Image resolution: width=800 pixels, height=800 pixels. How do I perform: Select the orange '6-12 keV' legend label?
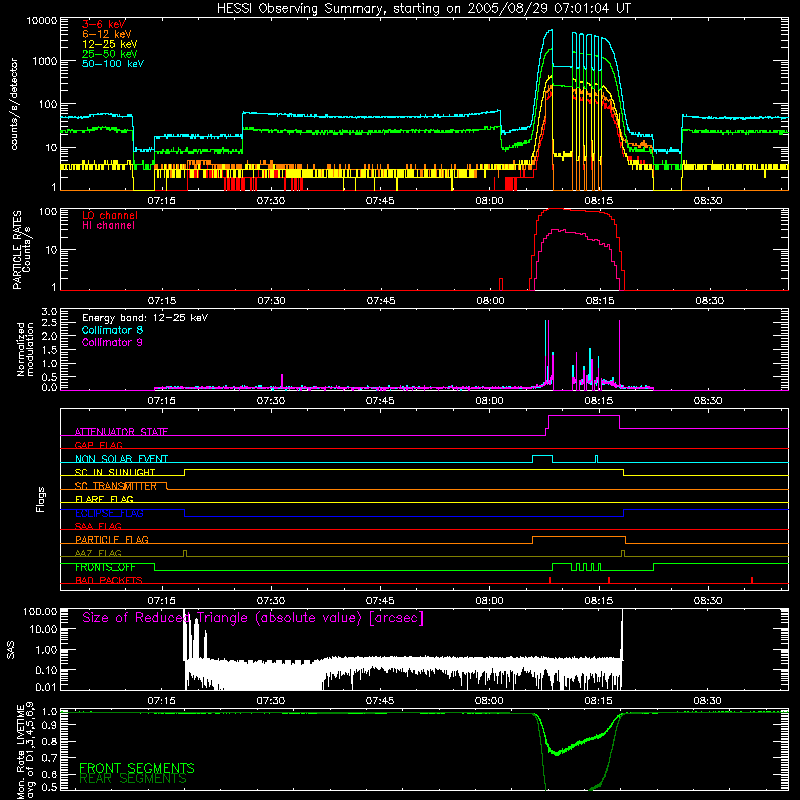click(107, 34)
